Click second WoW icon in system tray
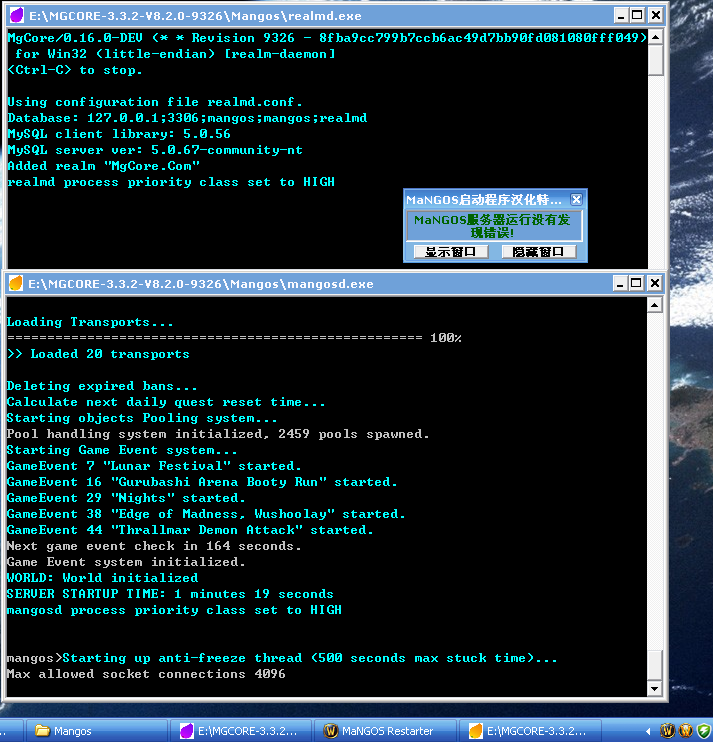The height and width of the screenshot is (742, 713). click(686, 731)
